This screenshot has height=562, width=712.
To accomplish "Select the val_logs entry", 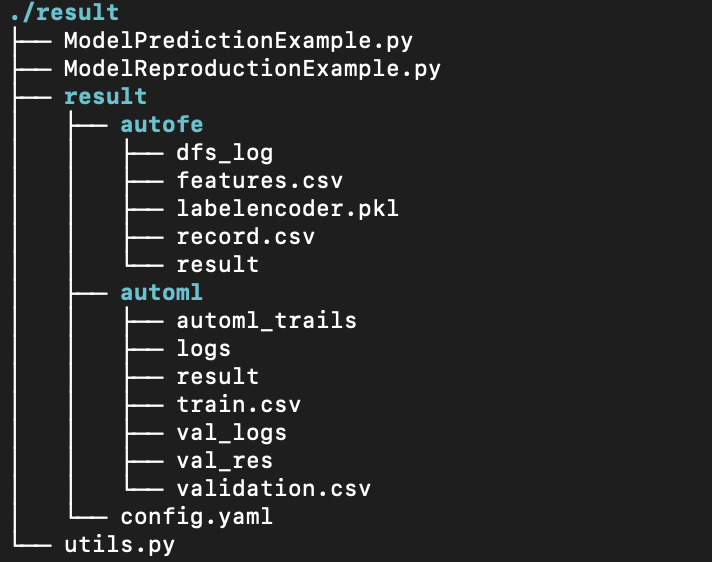I will point(231,433).
